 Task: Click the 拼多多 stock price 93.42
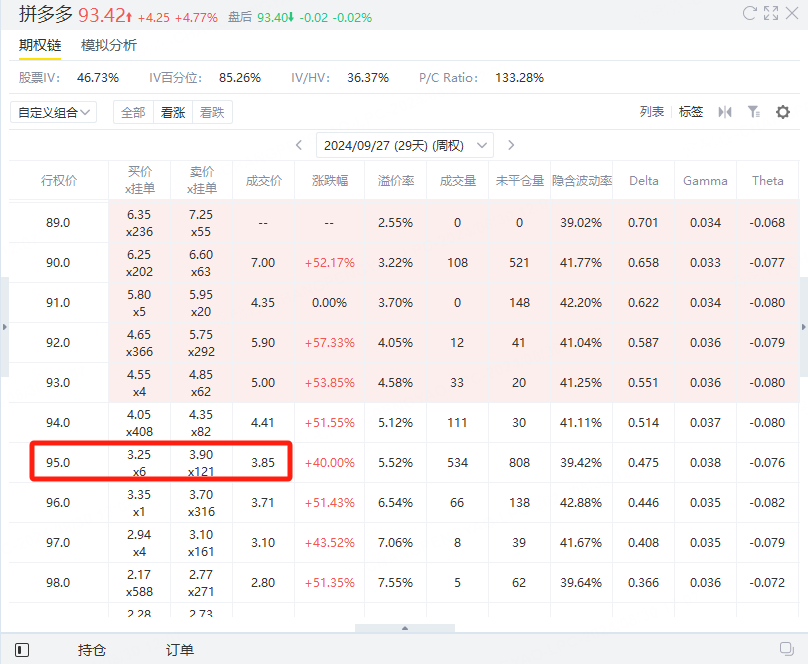102,15
